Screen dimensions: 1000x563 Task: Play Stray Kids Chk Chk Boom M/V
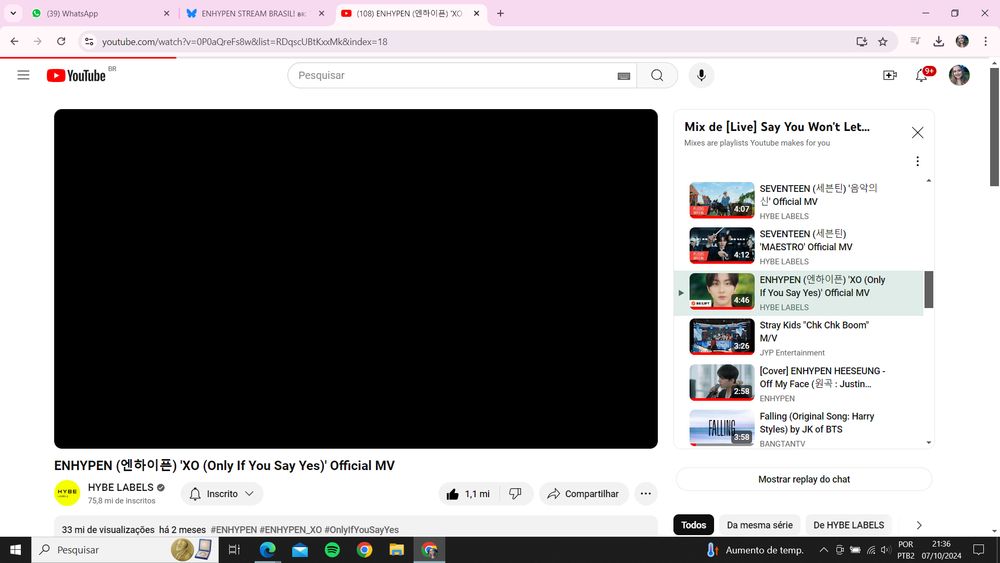tap(797, 338)
